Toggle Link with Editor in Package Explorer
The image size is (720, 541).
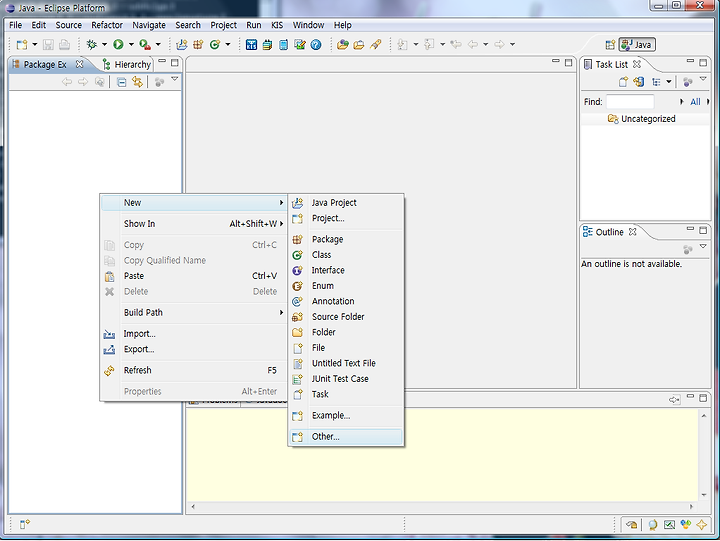(137, 82)
